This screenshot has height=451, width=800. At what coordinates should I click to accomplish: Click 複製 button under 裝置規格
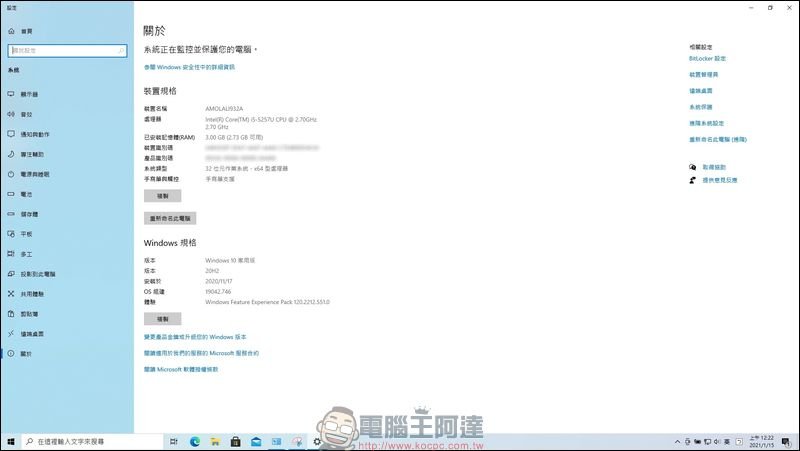162,196
